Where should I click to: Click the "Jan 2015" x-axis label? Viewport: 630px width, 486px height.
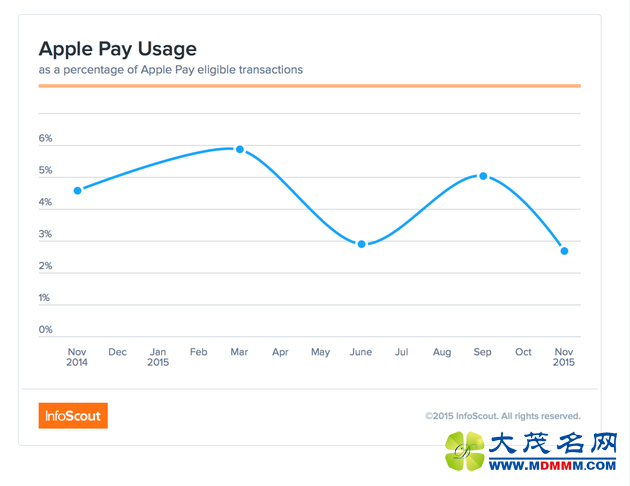point(158,357)
